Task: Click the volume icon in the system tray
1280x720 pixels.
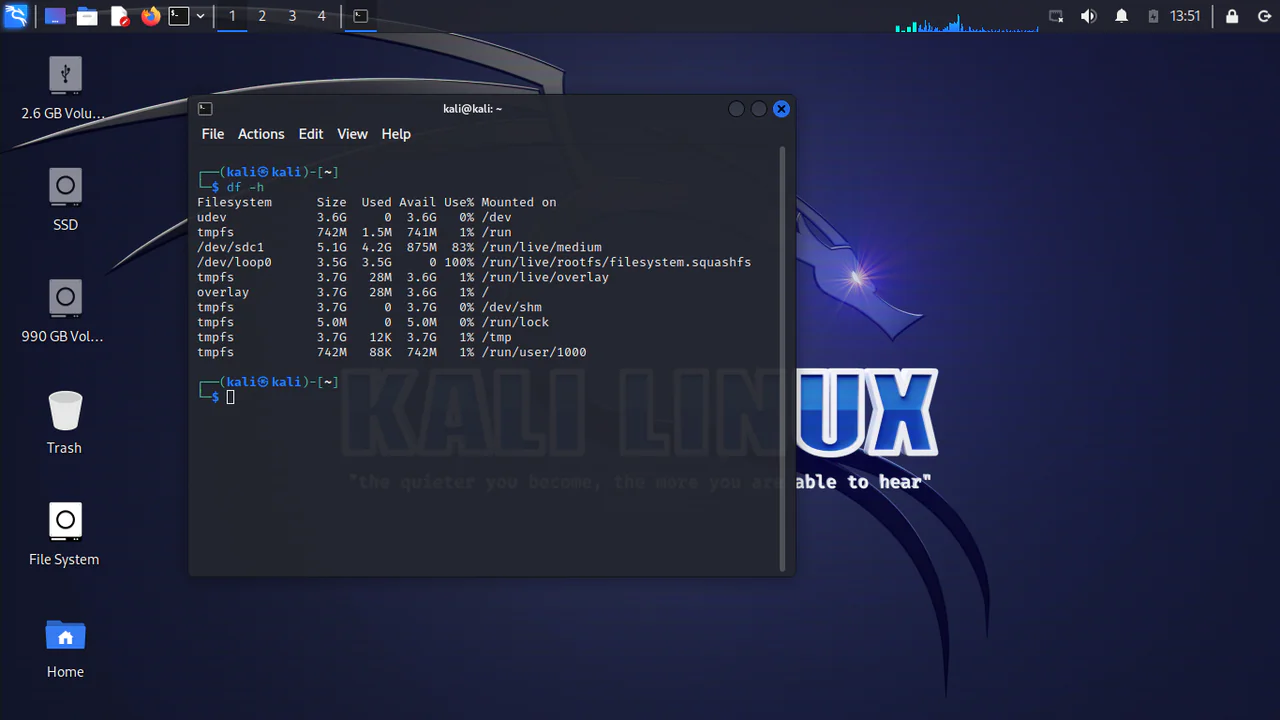Action: (1089, 16)
